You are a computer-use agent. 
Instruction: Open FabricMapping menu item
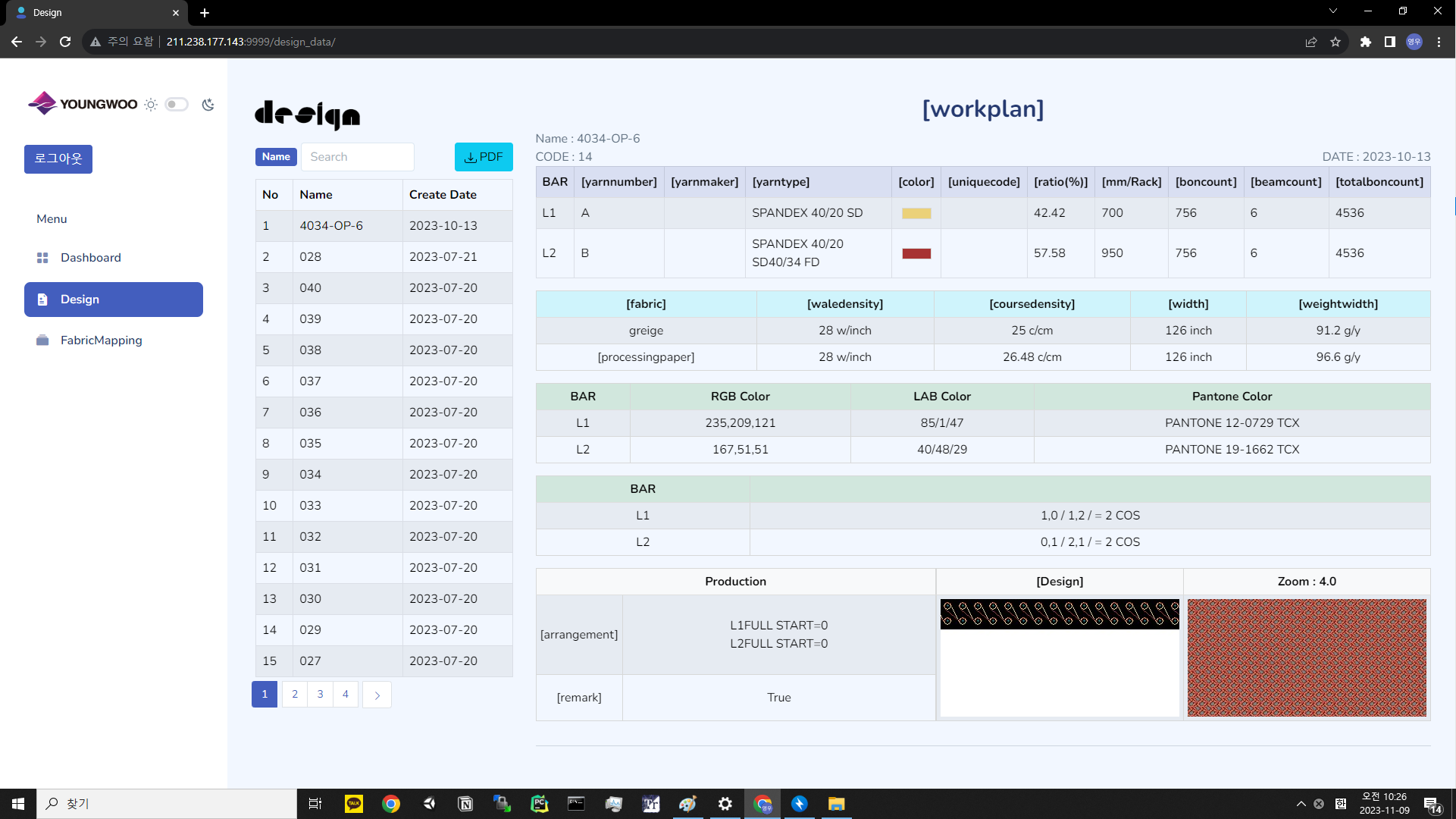pyautogui.click(x=101, y=340)
